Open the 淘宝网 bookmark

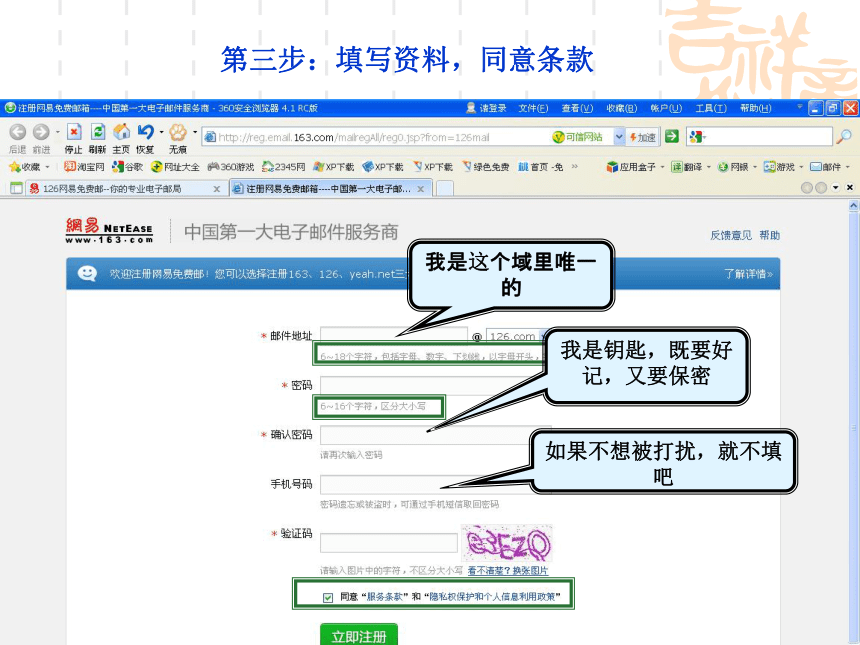point(84,167)
